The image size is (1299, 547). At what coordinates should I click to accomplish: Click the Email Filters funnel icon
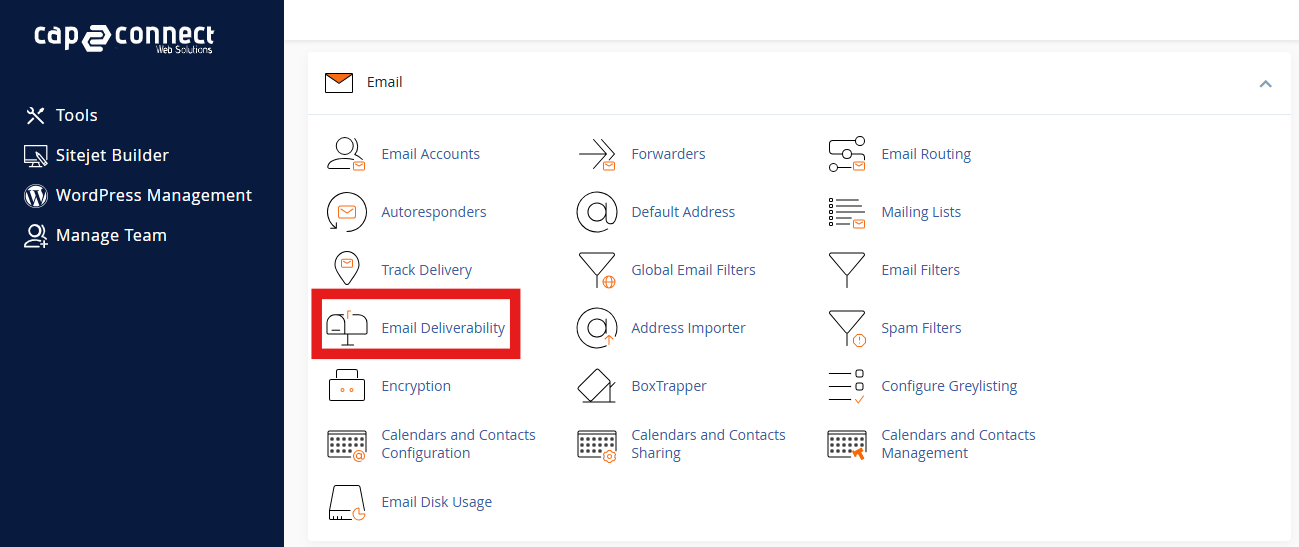[x=847, y=270]
